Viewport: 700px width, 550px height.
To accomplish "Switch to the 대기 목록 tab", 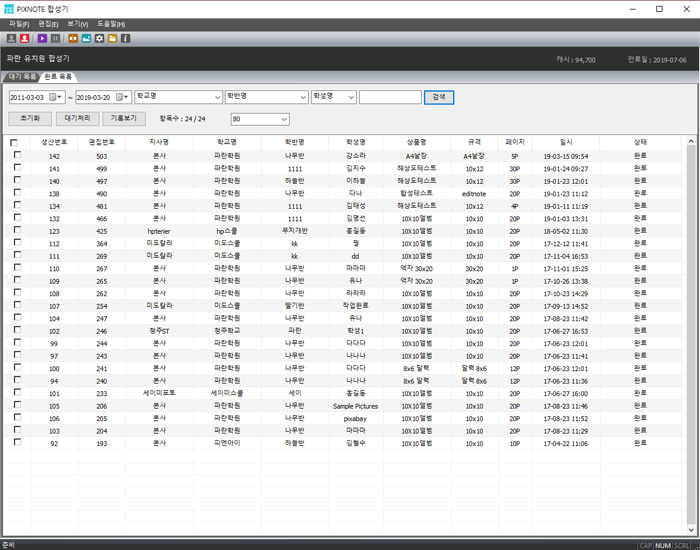I will (x=22, y=76).
